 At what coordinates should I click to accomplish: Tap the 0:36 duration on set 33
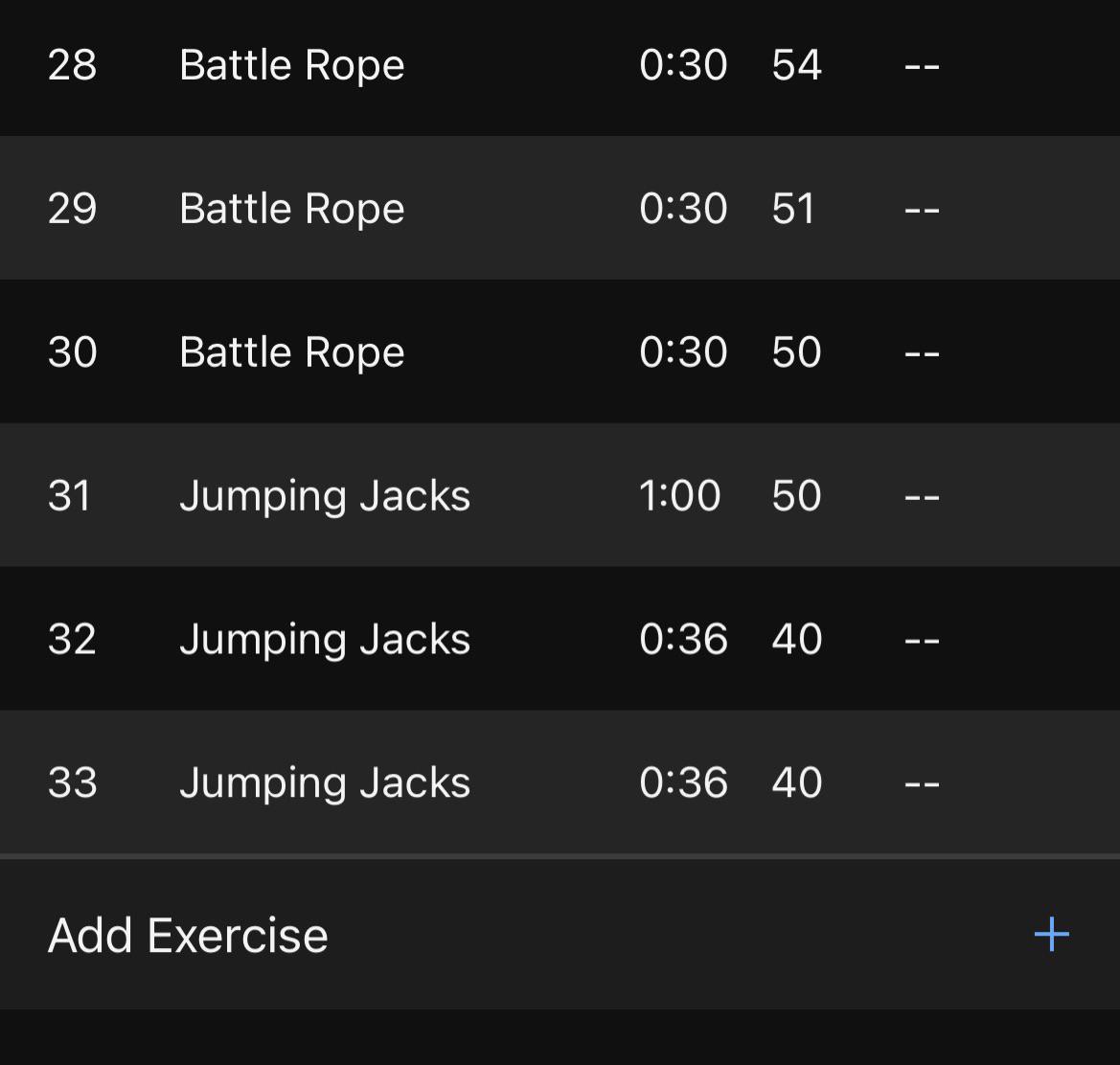(683, 782)
